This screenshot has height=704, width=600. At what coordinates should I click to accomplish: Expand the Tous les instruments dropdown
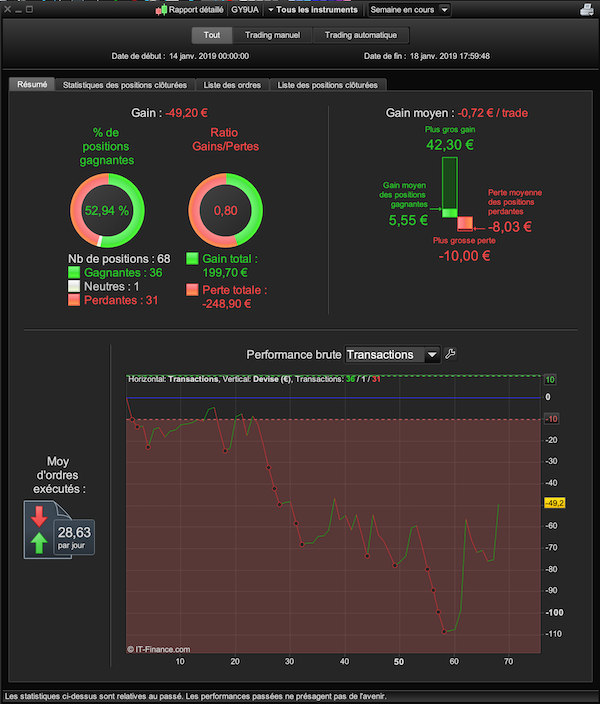tap(313, 10)
